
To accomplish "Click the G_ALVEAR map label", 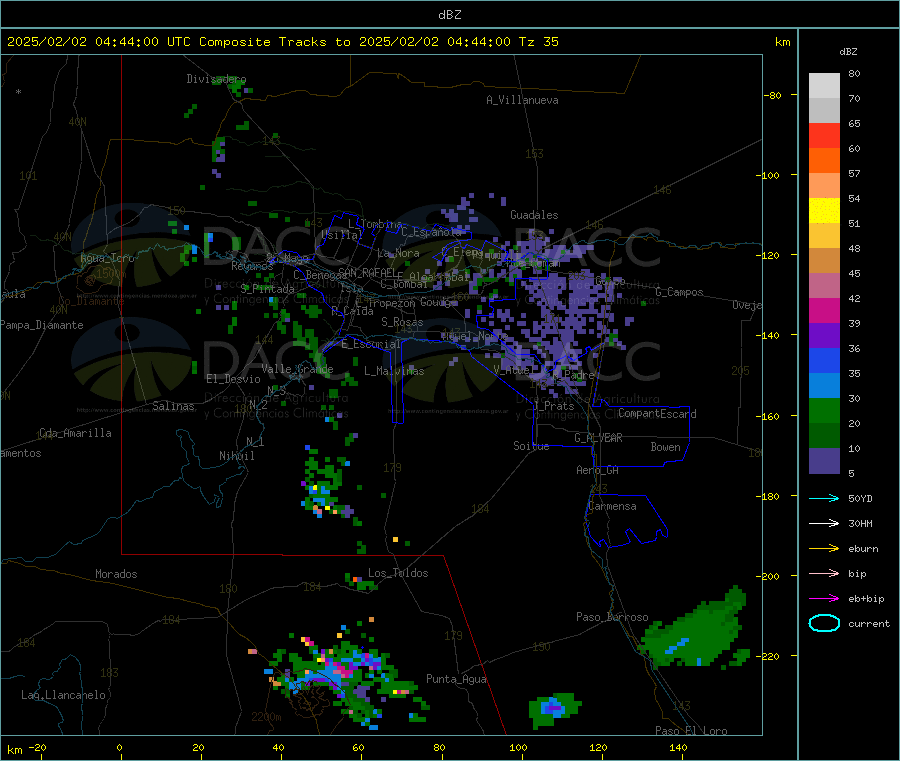I will pyautogui.click(x=598, y=437).
